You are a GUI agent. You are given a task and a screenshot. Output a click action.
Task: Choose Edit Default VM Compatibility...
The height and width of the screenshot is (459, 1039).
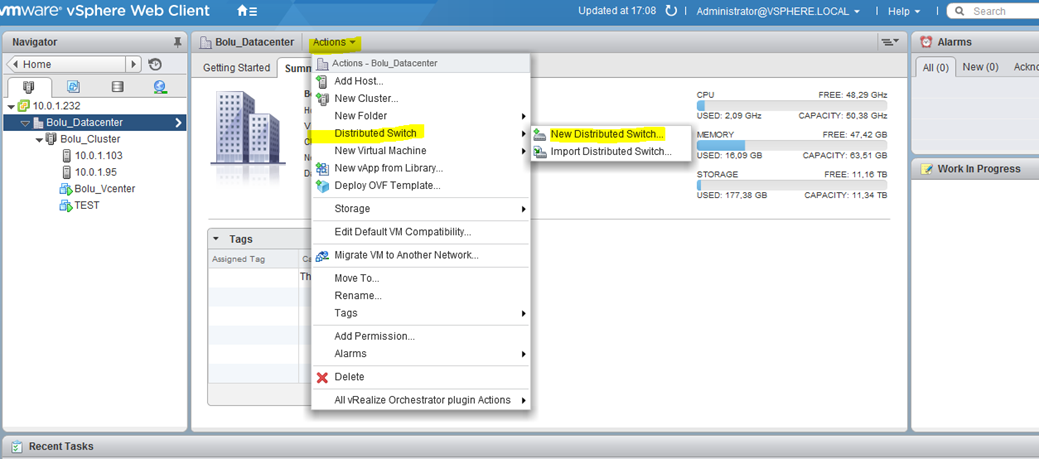click(421, 232)
